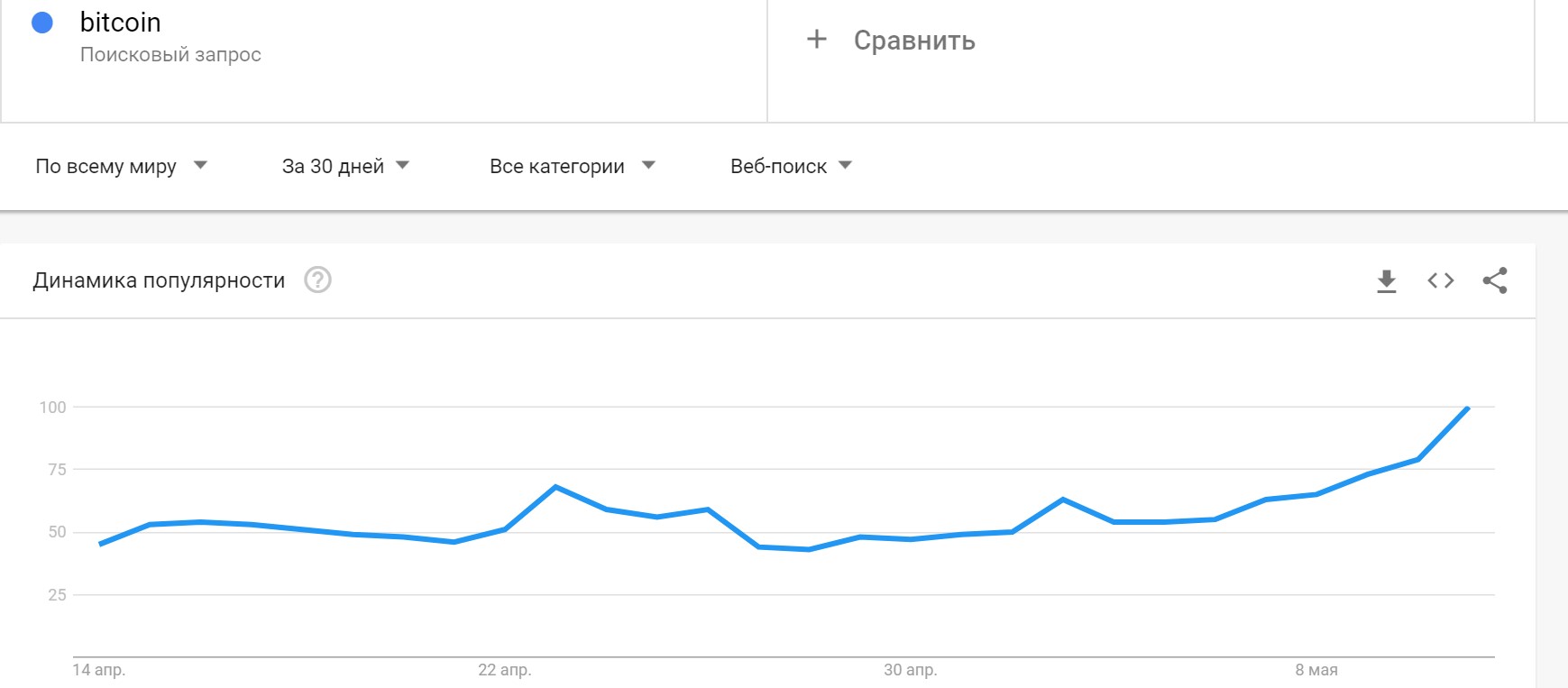Edit the bitcoin search term
The width and height of the screenshot is (1568, 688).
pyautogui.click(x=121, y=22)
